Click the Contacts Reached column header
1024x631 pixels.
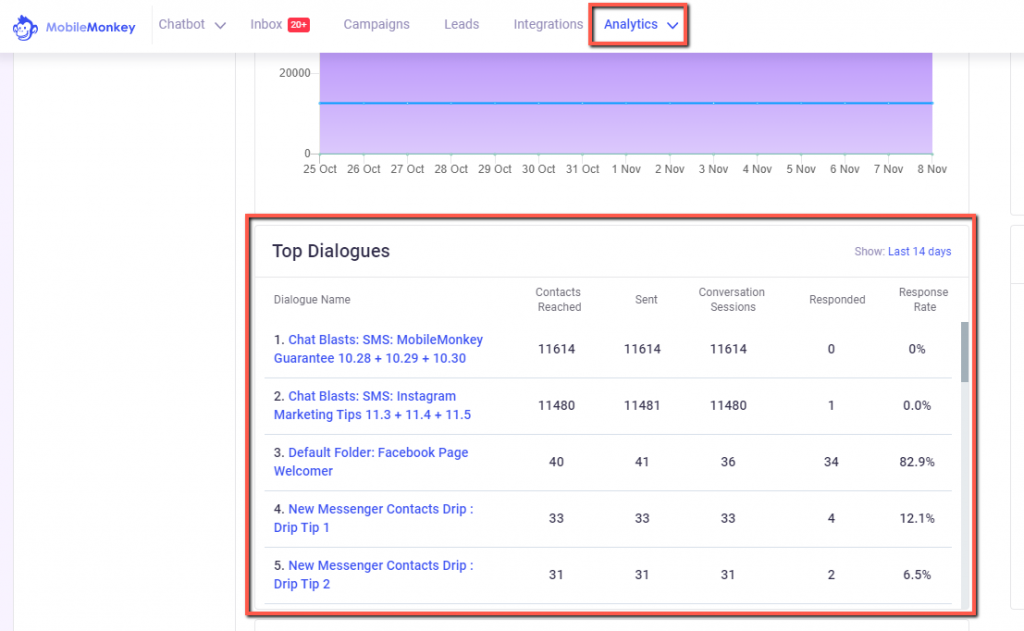coord(558,299)
